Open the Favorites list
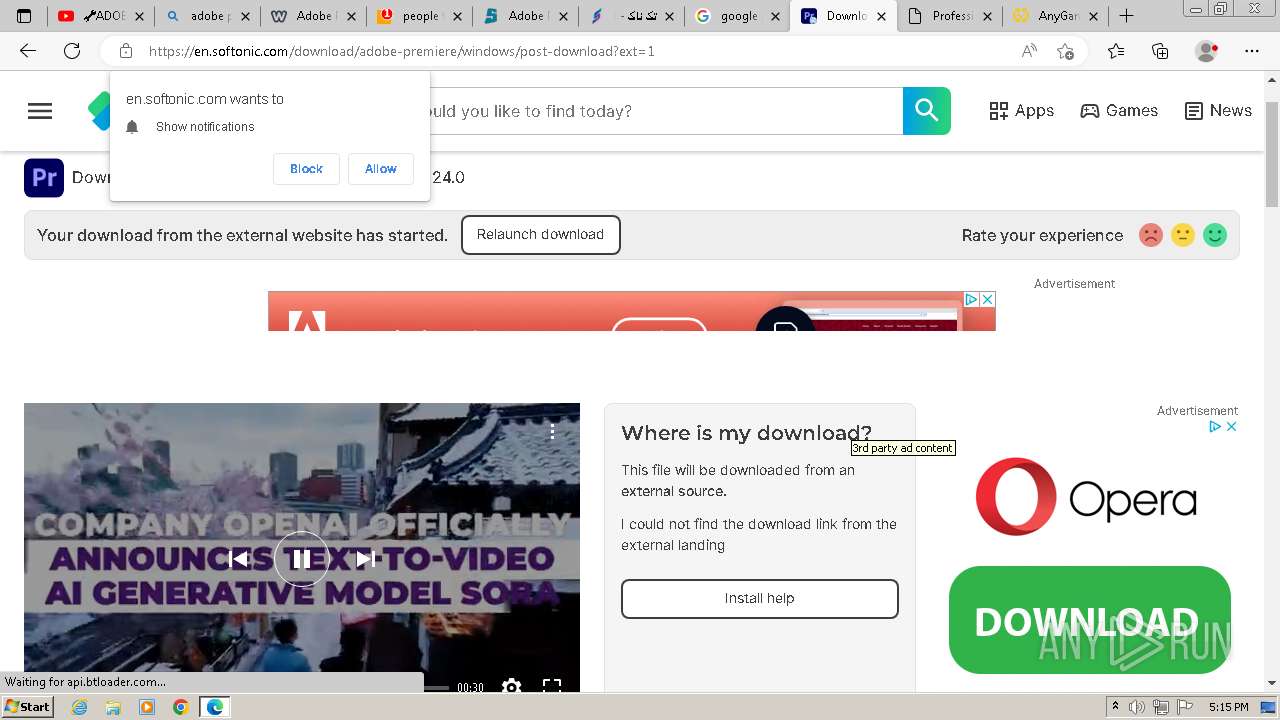Viewport: 1280px width, 720px height. click(x=1116, y=51)
